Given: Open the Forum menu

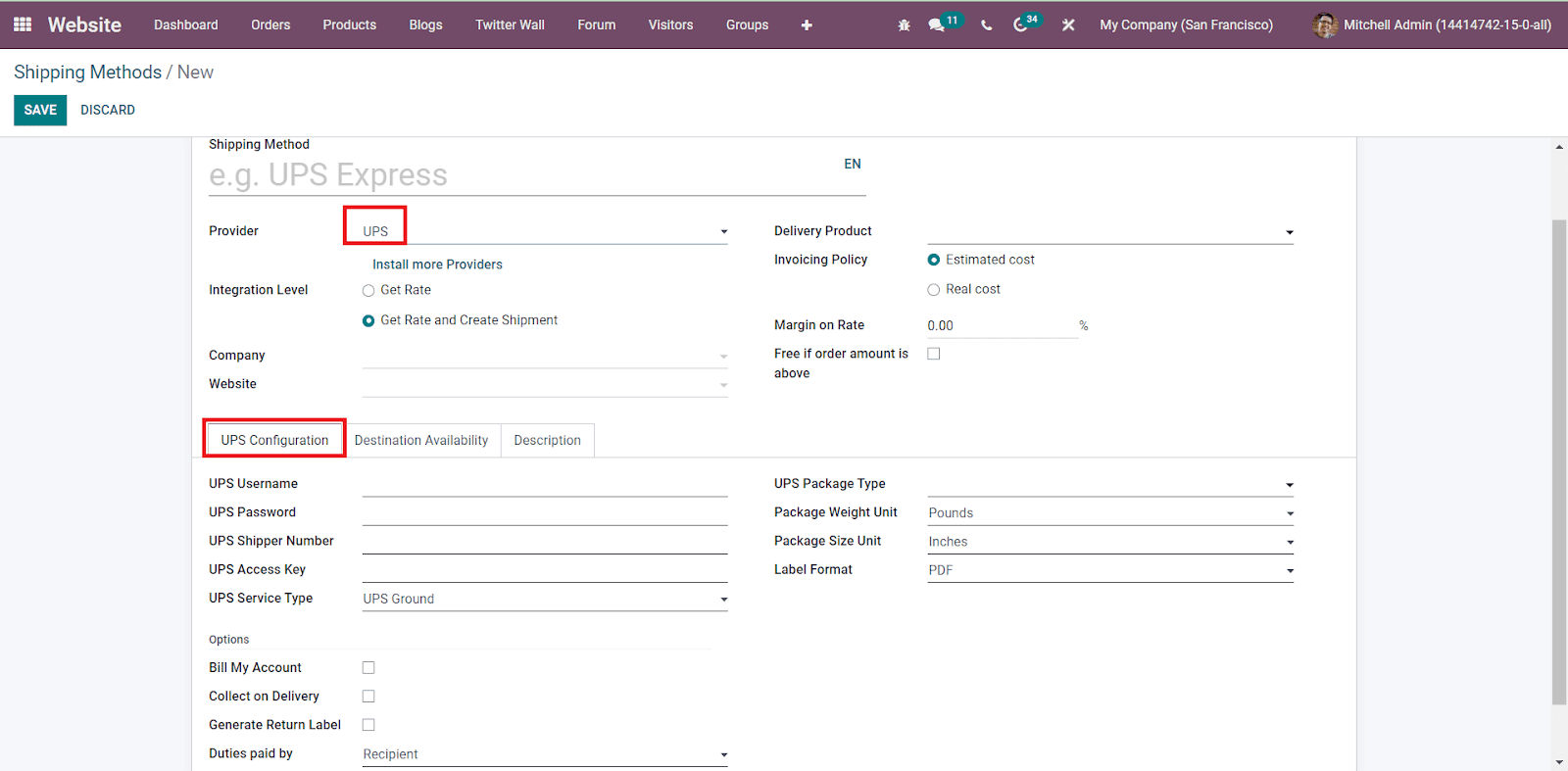Looking at the screenshot, I should 597,24.
